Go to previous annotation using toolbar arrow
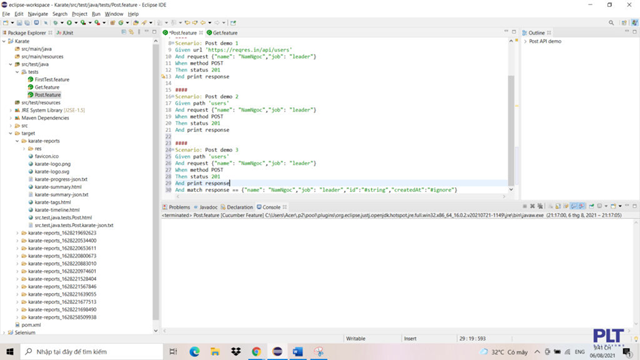Image resolution: width=640 pixels, height=360 pixels. click(173, 23)
